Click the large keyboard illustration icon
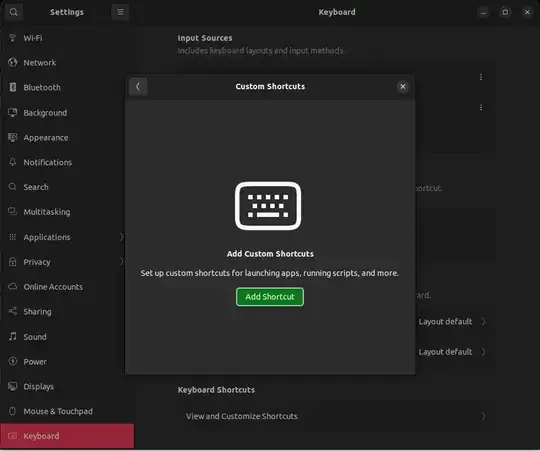This screenshot has width=540, height=451. [268, 206]
